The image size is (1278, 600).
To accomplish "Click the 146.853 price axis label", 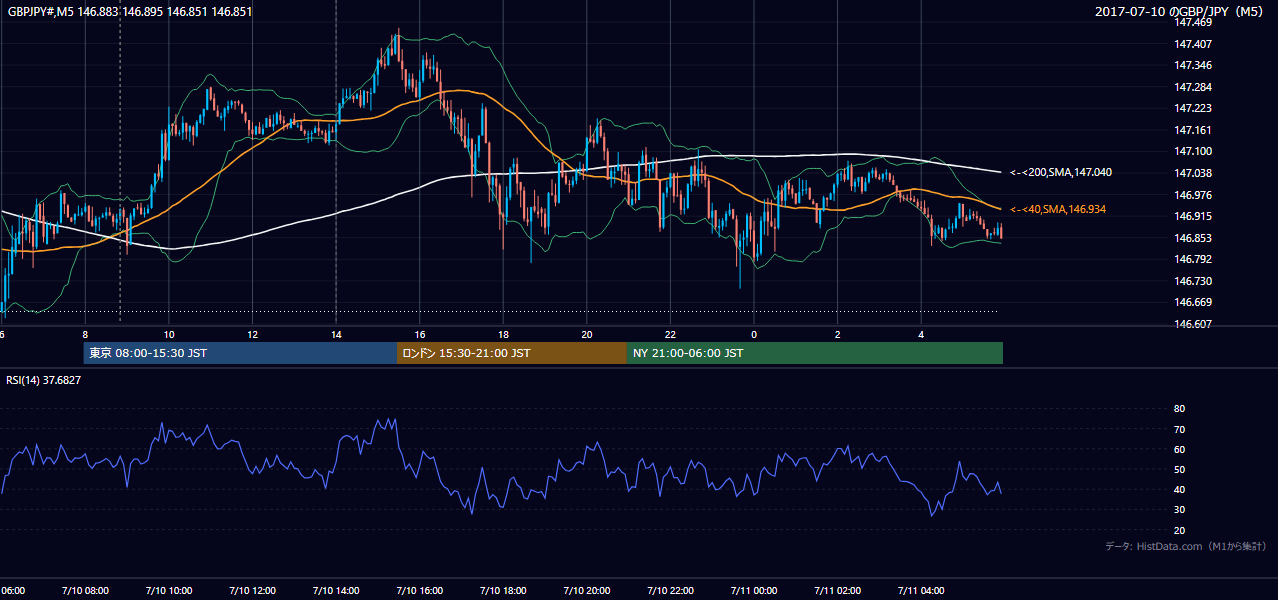I will pos(1193,238).
